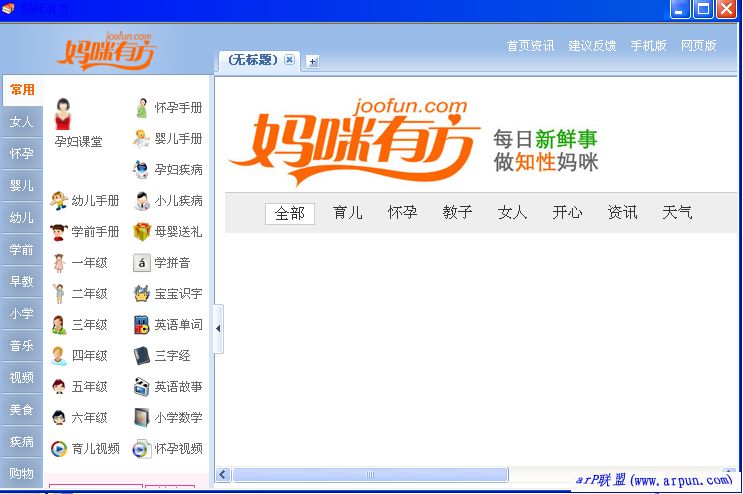Viewport: 743px width, 494px height.
Task: Open the 宝宝识字 icon
Action: tap(142, 294)
